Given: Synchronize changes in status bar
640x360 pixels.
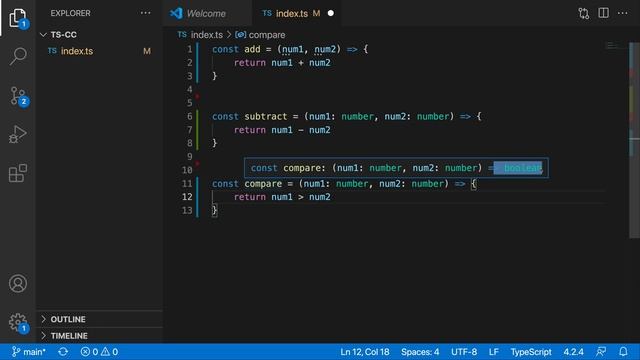Looking at the screenshot, I should (63, 351).
